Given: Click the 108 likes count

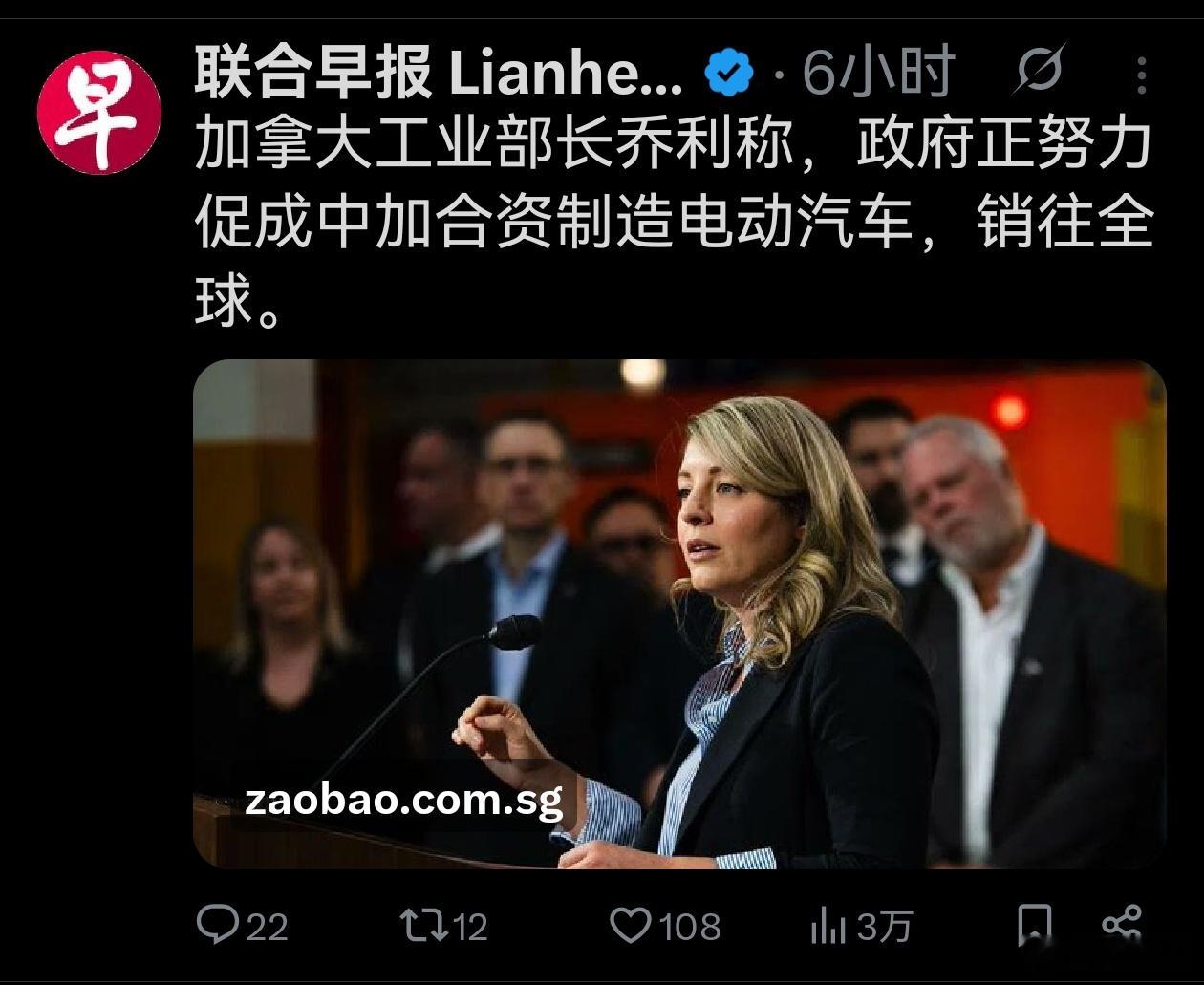Looking at the screenshot, I should [690, 927].
